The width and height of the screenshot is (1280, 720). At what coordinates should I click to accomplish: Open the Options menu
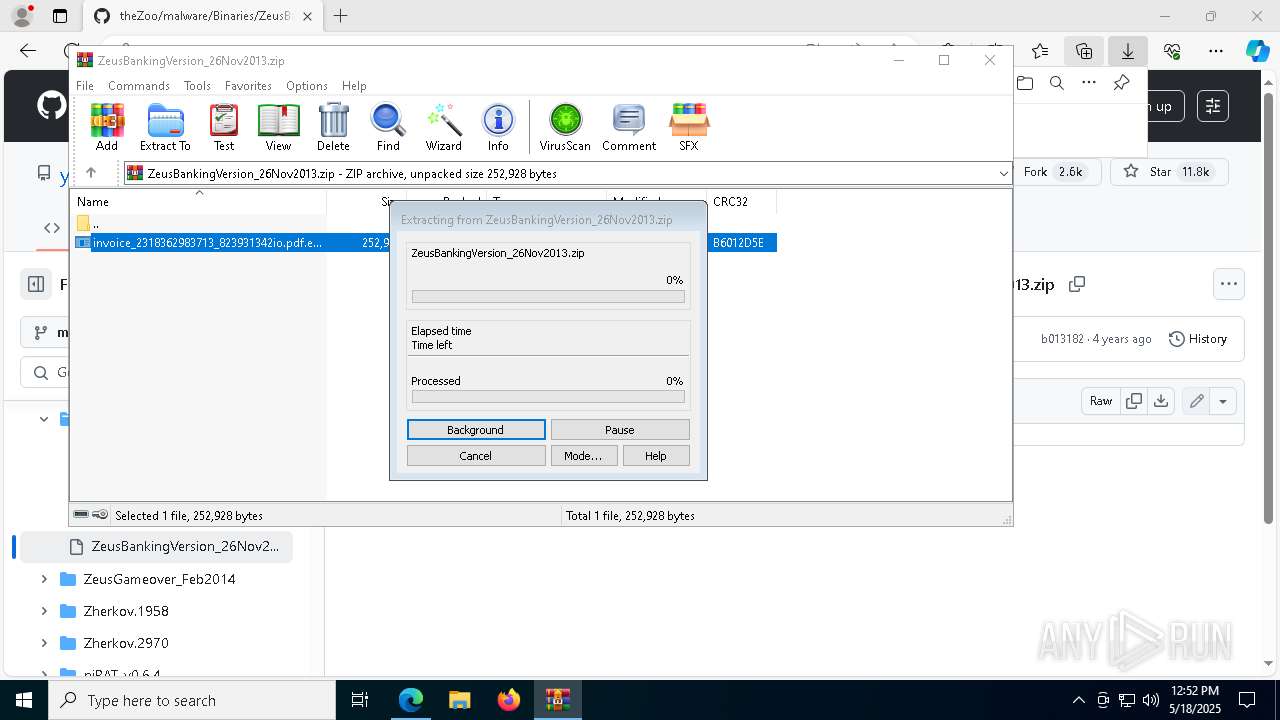click(x=307, y=86)
